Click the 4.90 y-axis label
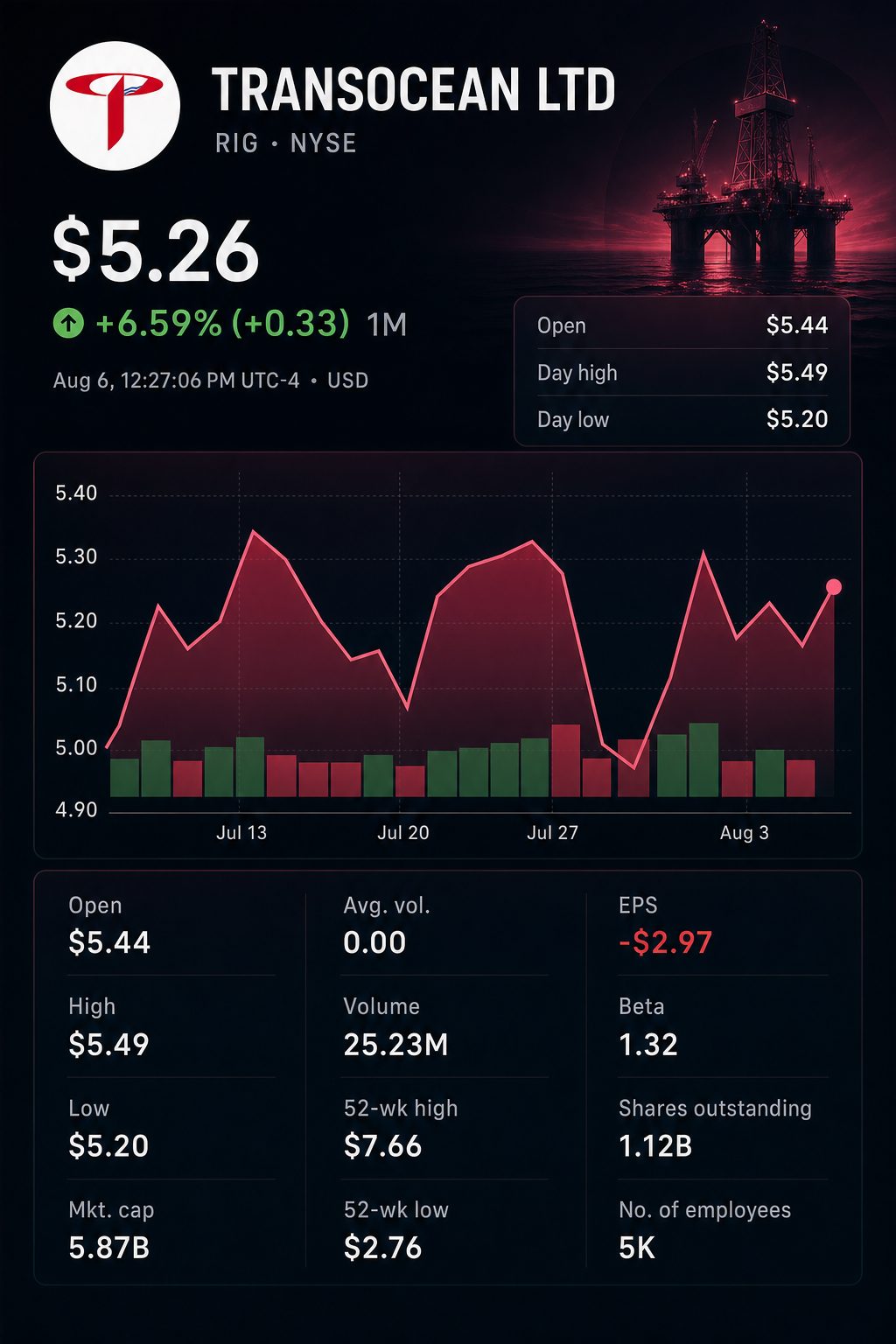Viewport: 896px width, 1344px height. pos(76,810)
